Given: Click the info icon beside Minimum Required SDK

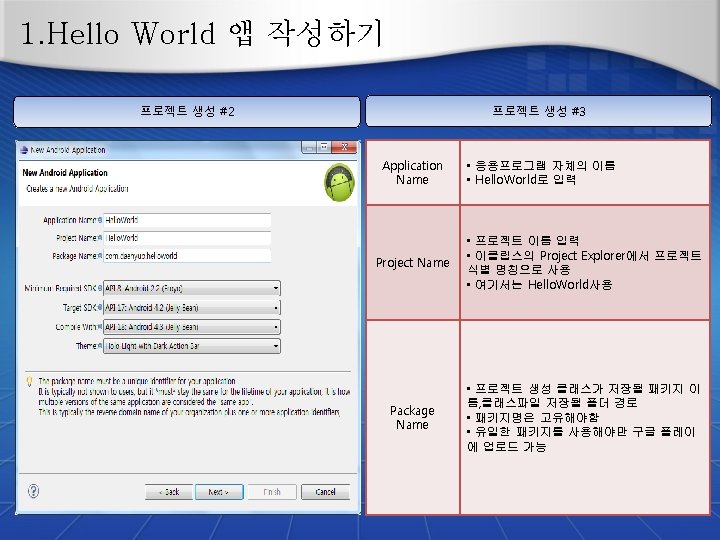Looking at the screenshot, I should (100, 288).
